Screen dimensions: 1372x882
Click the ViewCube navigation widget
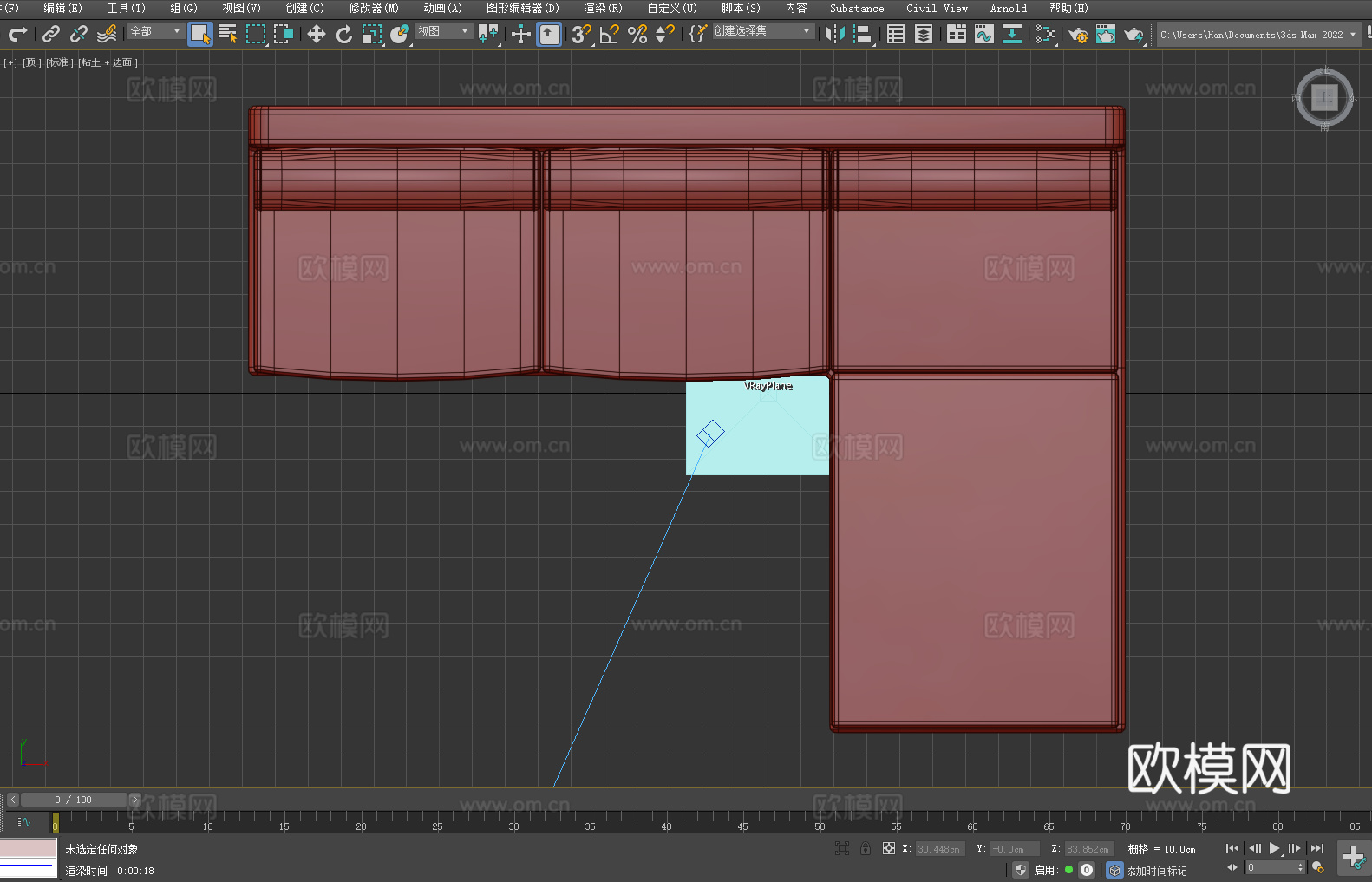[1324, 97]
